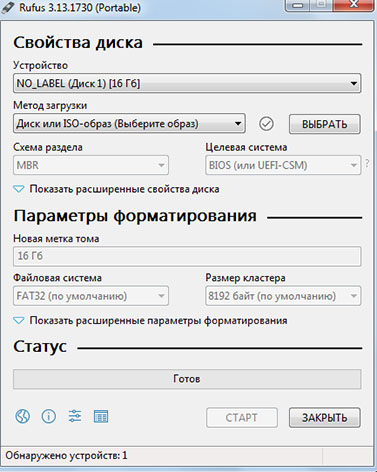Click the Файловая система label
This screenshot has width=377, height=472.
click(x=57, y=278)
